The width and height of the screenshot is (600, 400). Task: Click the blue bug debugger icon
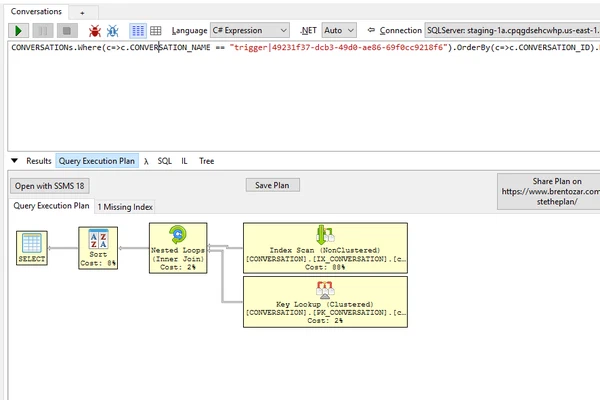[x=112, y=31]
